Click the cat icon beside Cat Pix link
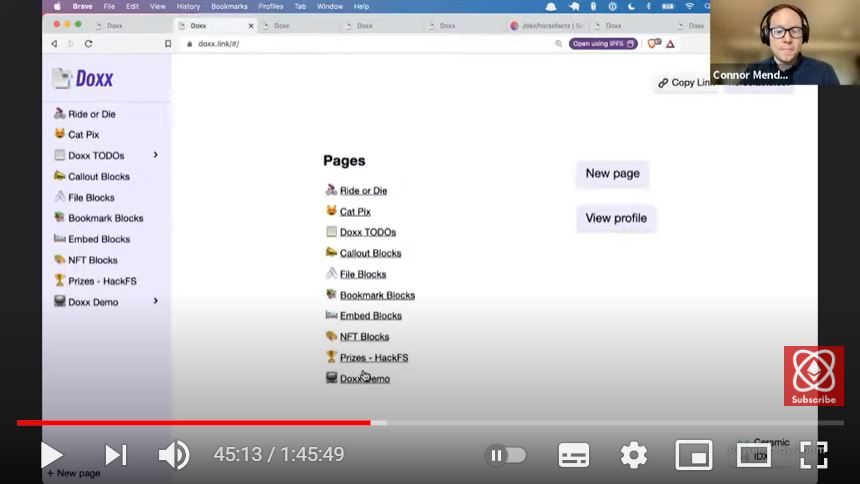The height and width of the screenshot is (484, 860). tap(331, 211)
